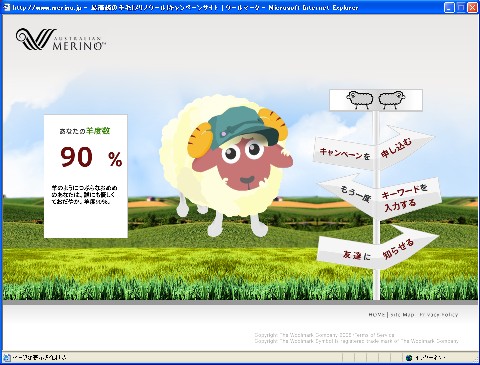Screen dimensions: 480x365
Task: Click the status bar page icon
Action: 7,357
